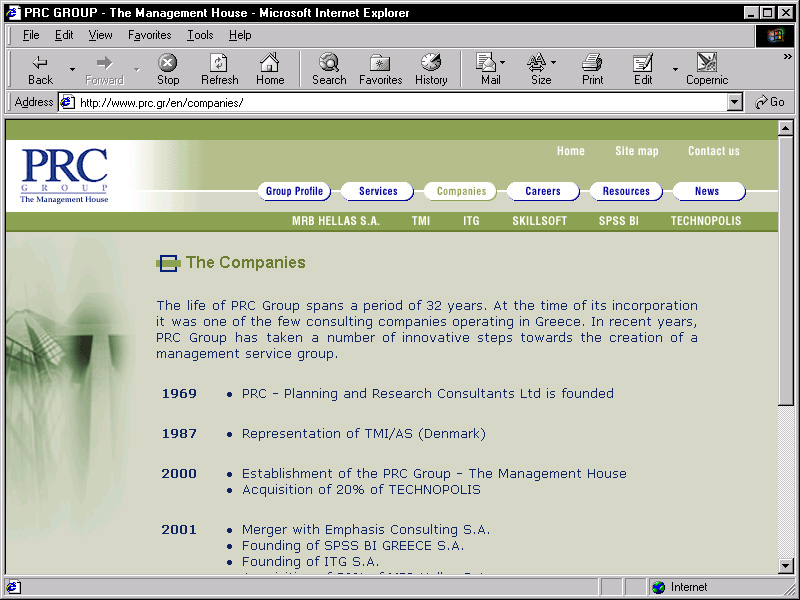The width and height of the screenshot is (800, 600).
Task: Open the News section
Action: [x=707, y=191]
